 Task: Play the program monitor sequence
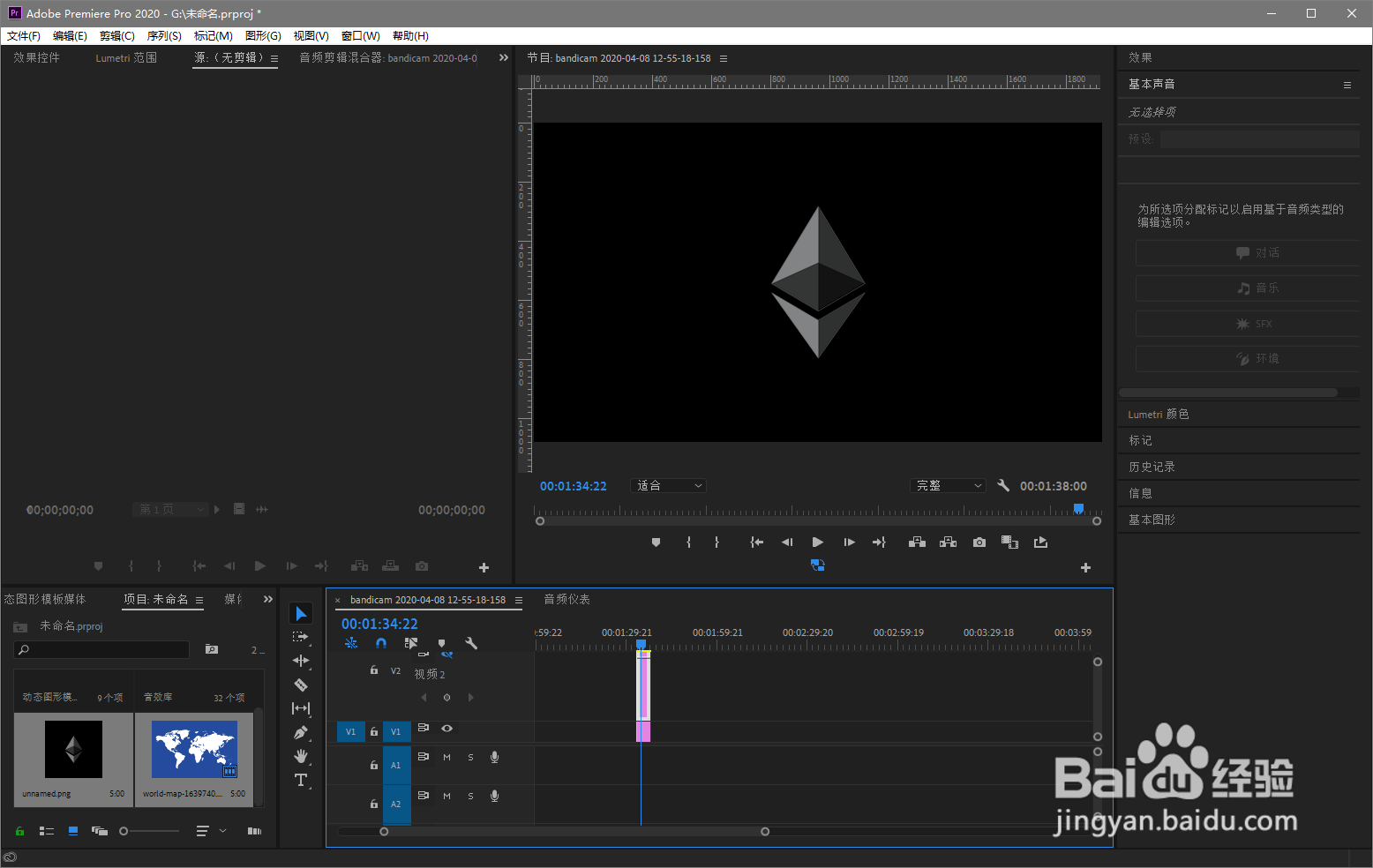click(x=818, y=542)
